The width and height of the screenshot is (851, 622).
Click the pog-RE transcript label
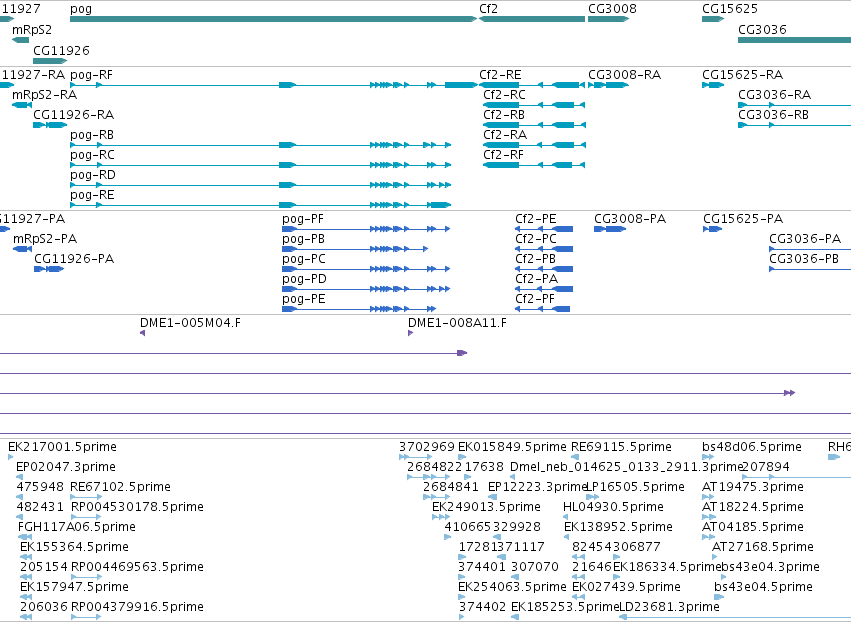[x=92, y=195]
